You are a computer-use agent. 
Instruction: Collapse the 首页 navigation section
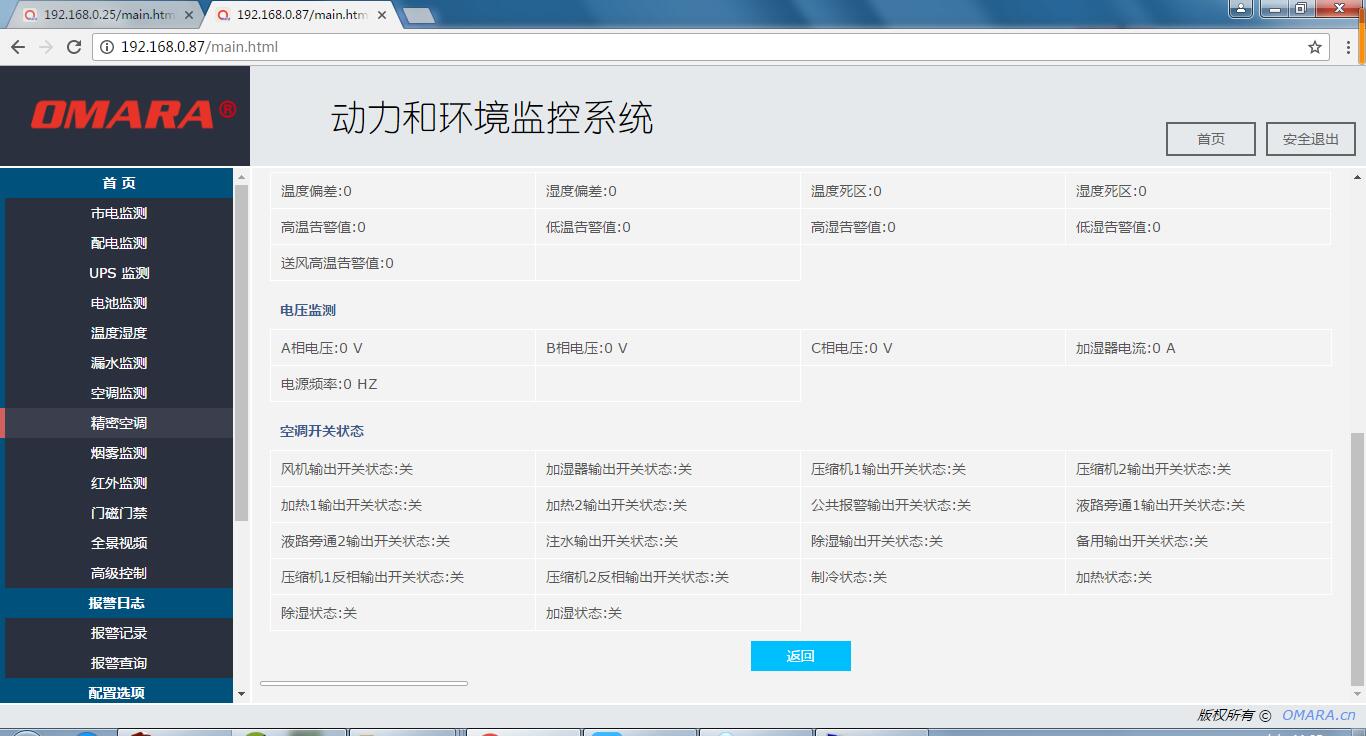pos(117,182)
